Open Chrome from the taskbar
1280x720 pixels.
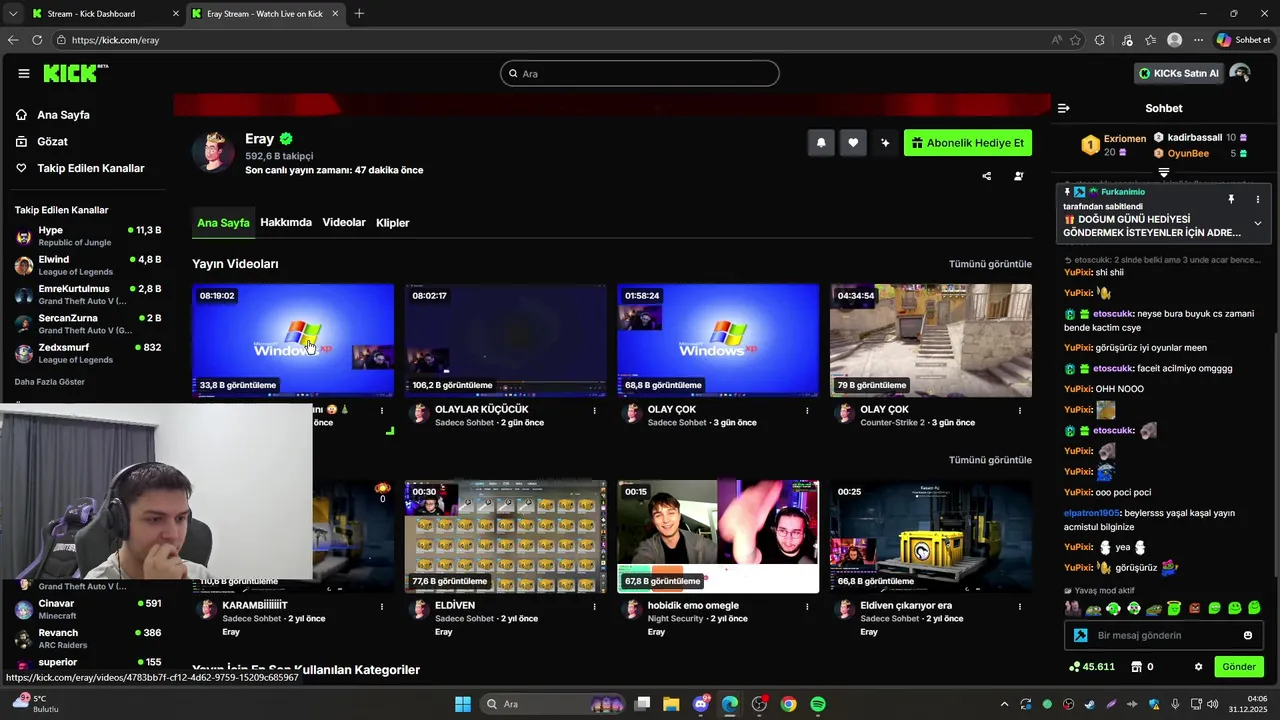(x=789, y=704)
